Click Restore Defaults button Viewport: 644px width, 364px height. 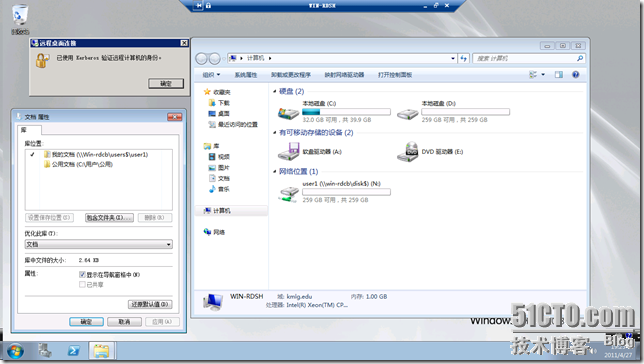click(150, 304)
